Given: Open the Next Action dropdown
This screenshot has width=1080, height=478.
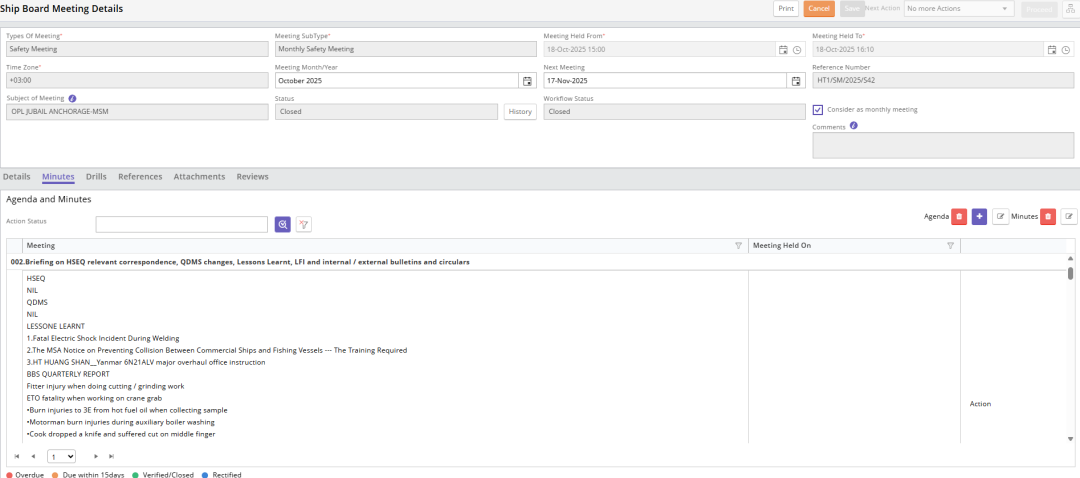Looking at the screenshot, I should click(x=958, y=9).
